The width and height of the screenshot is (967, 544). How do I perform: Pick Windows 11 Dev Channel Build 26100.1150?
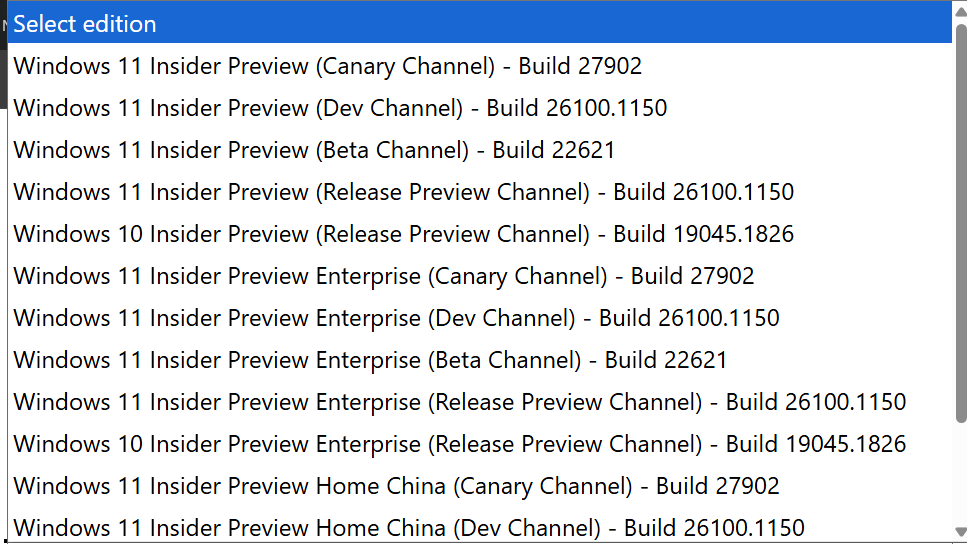(x=480, y=108)
